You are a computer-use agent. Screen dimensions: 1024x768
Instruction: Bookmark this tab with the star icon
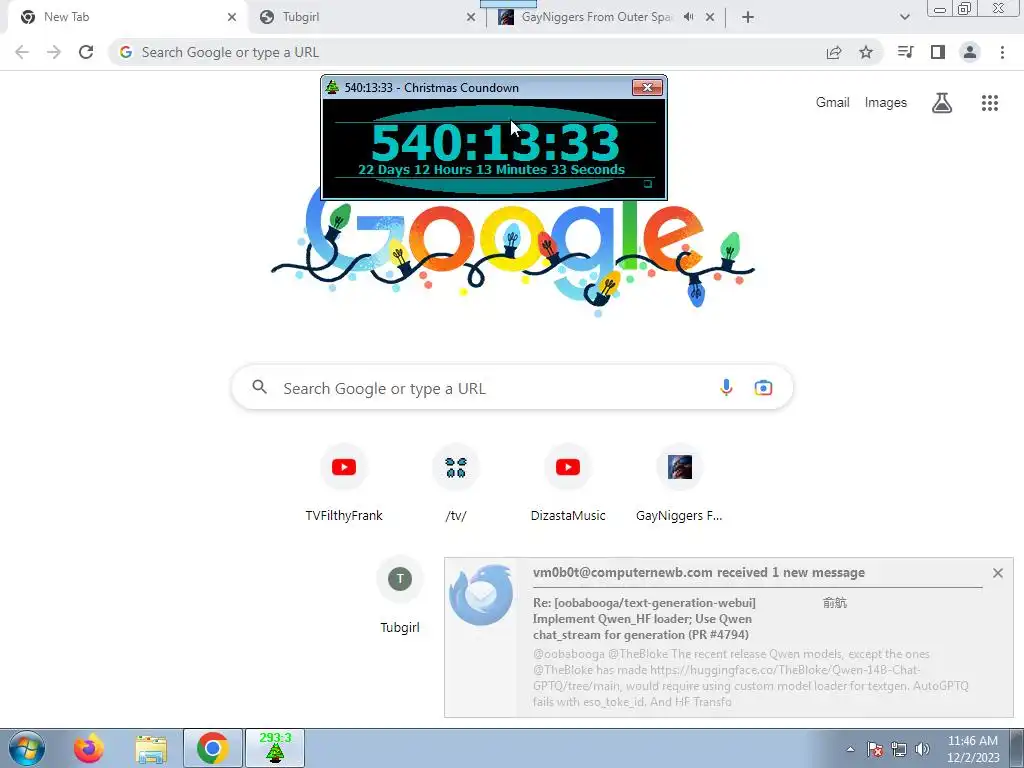click(x=866, y=52)
